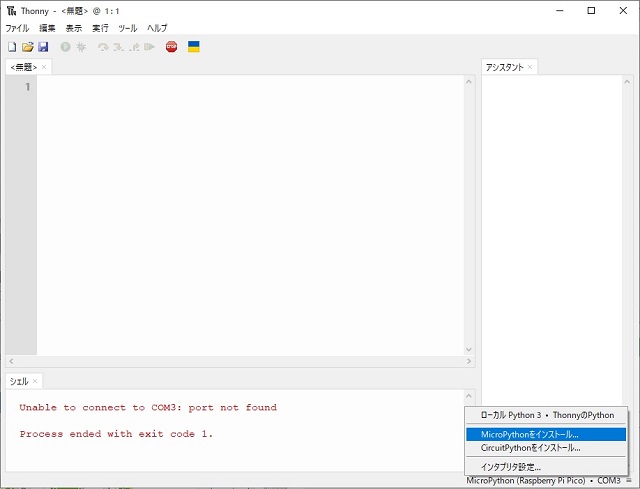Click the Resume execution icon
Screen dimensions: 640x489
click(149, 47)
